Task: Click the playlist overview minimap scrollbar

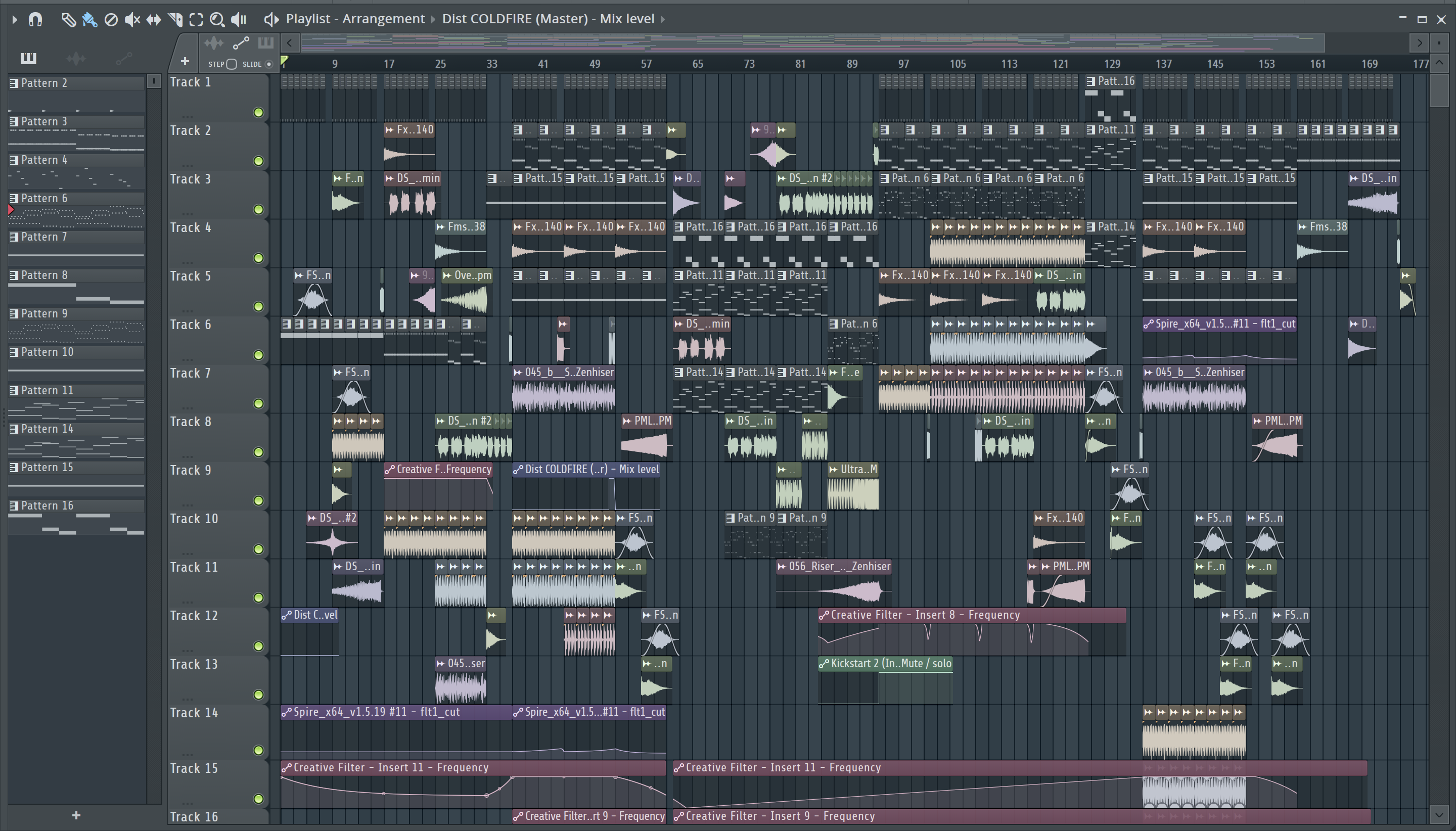Action: (812, 43)
